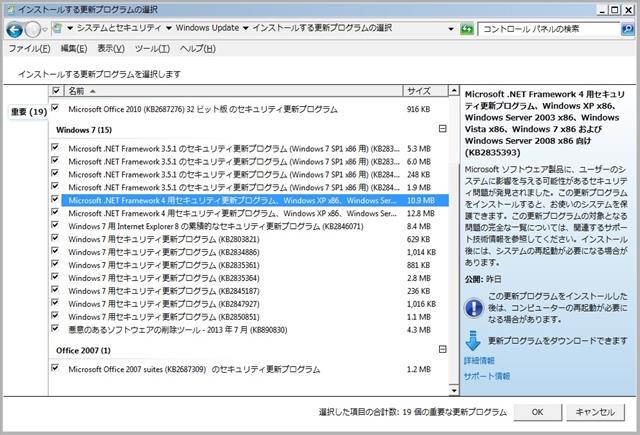Click the キャンセル button
Viewport: 640px width, 435px height.
coord(595,412)
